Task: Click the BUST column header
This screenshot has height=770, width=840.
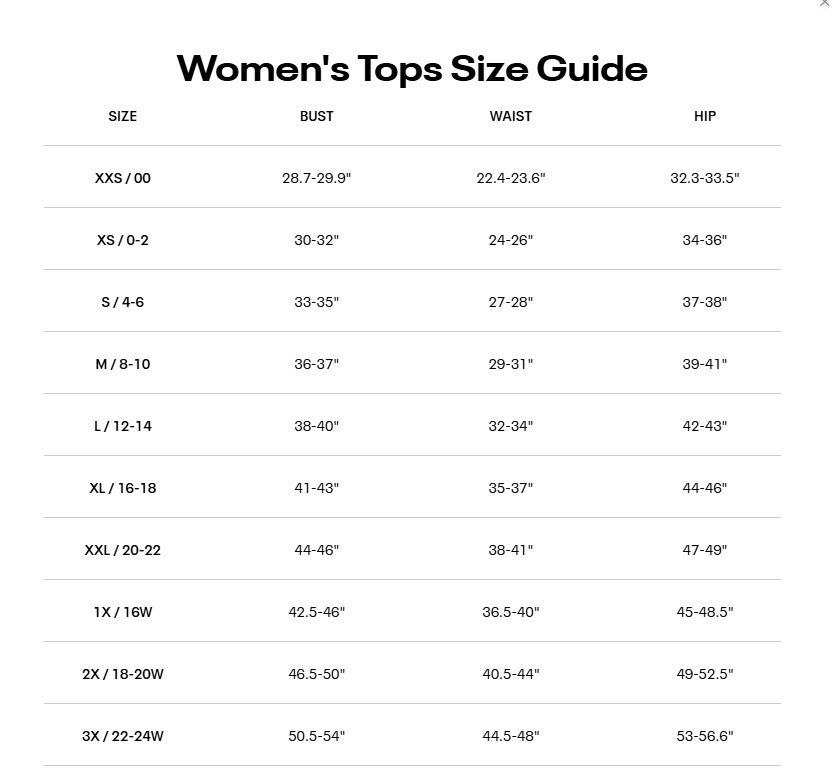Action: point(316,116)
